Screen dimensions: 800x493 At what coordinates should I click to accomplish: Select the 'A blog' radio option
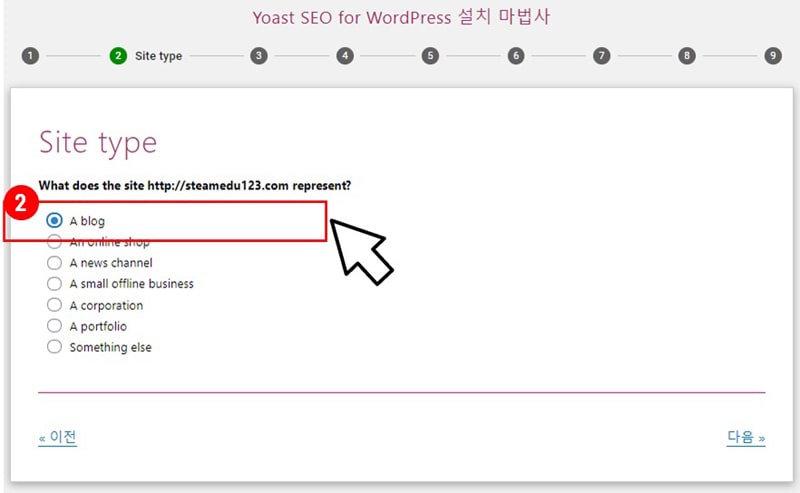click(x=54, y=220)
